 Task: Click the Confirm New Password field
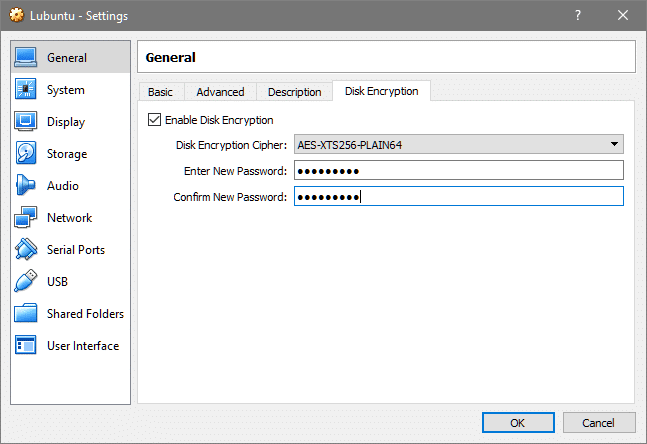pyautogui.click(x=459, y=197)
